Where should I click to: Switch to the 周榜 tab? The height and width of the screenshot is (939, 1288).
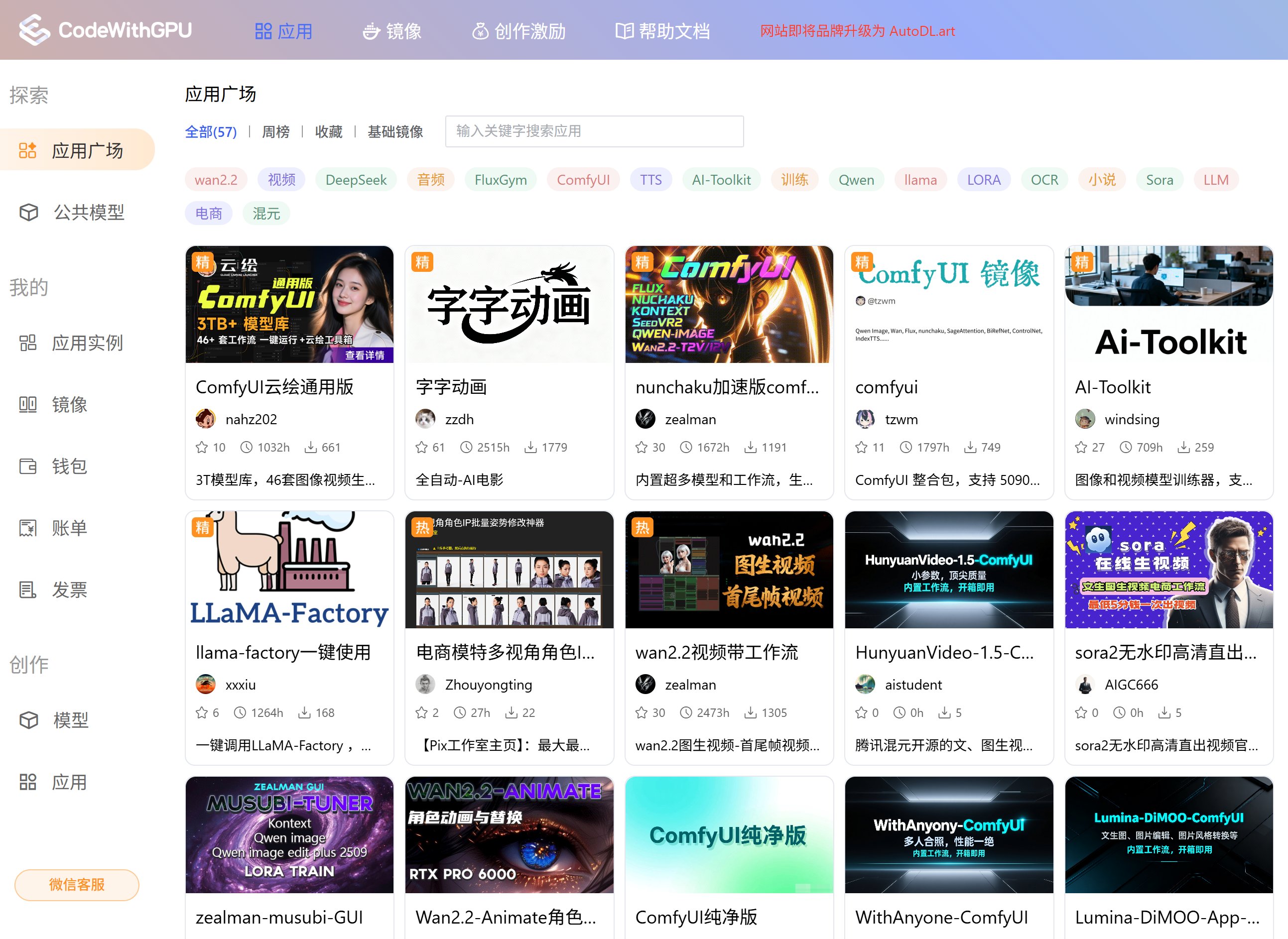tap(276, 132)
